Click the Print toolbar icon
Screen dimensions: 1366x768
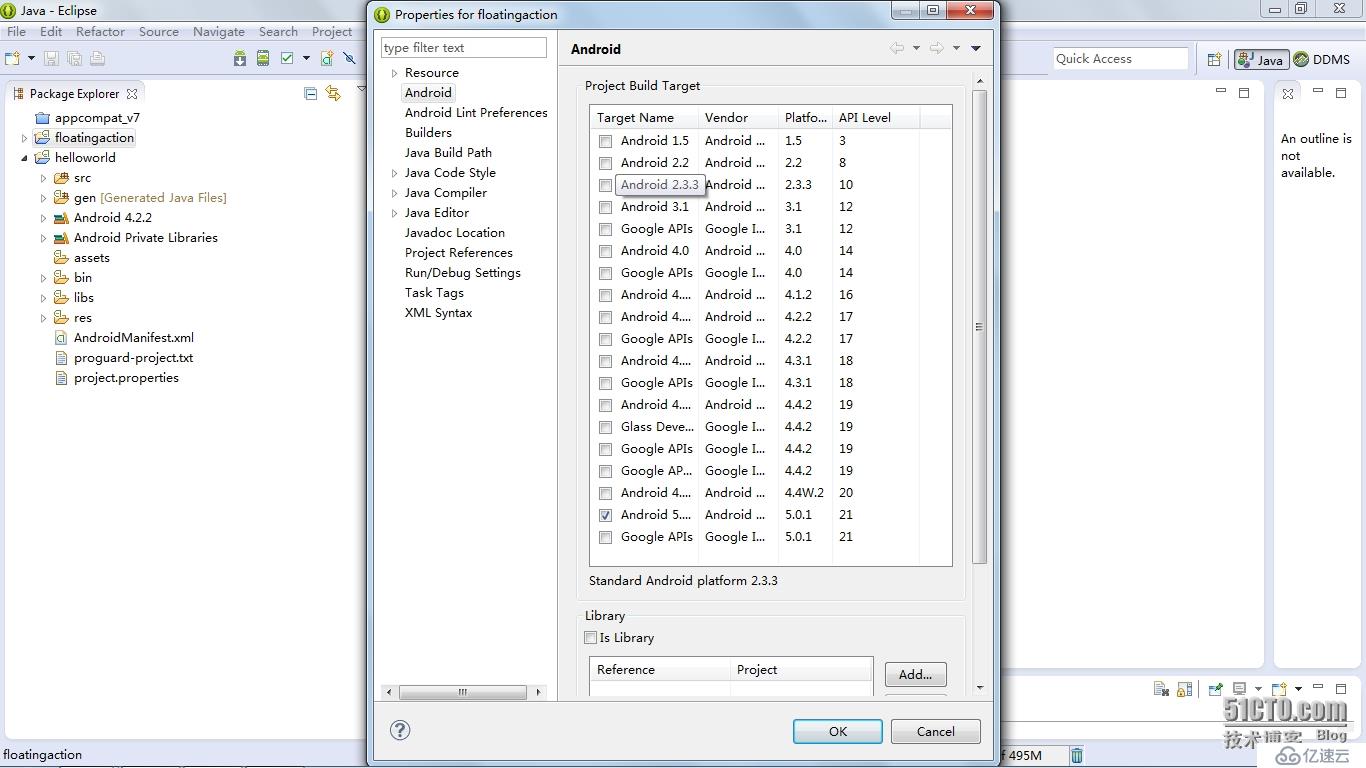(97, 59)
